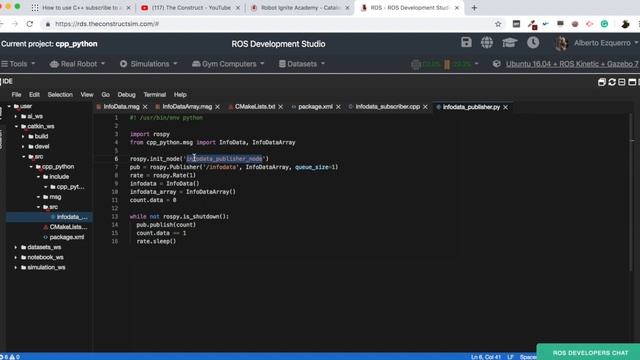Screen dimensions: 640x360
Task: Expand the simulation_ws folder
Action: click(16, 268)
